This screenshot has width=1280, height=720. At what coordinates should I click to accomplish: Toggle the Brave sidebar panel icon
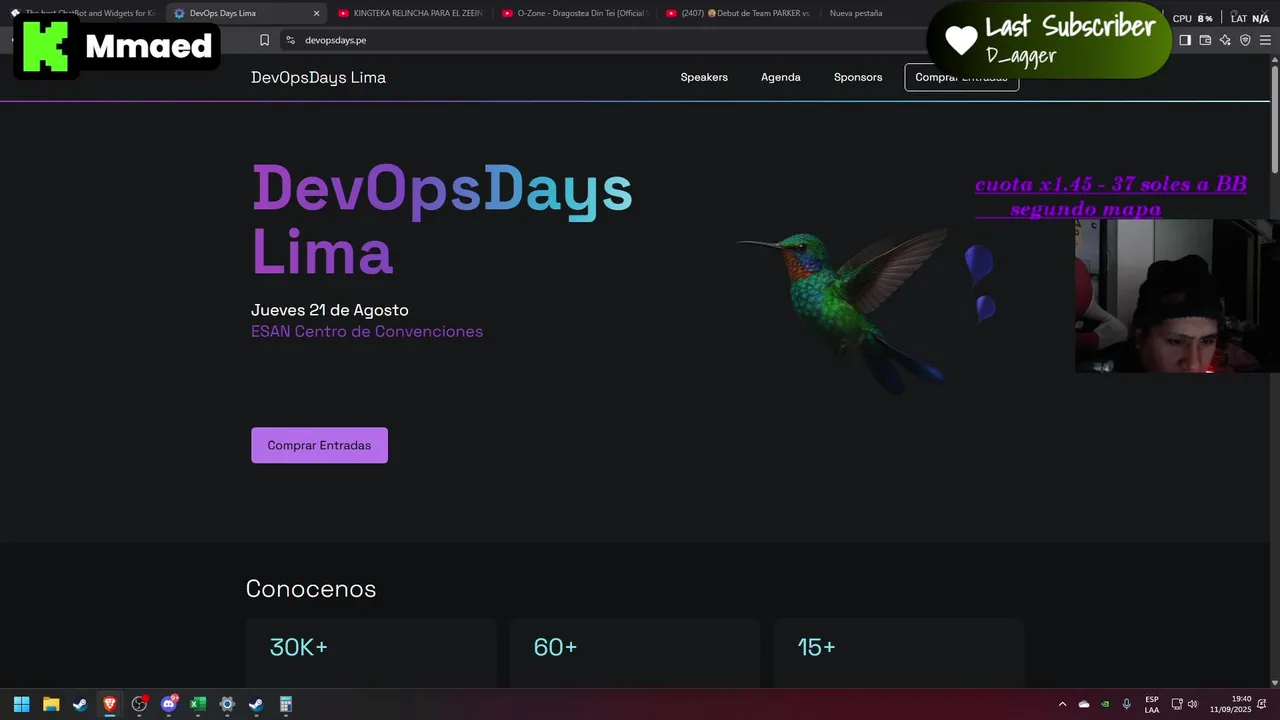point(1185,40)
